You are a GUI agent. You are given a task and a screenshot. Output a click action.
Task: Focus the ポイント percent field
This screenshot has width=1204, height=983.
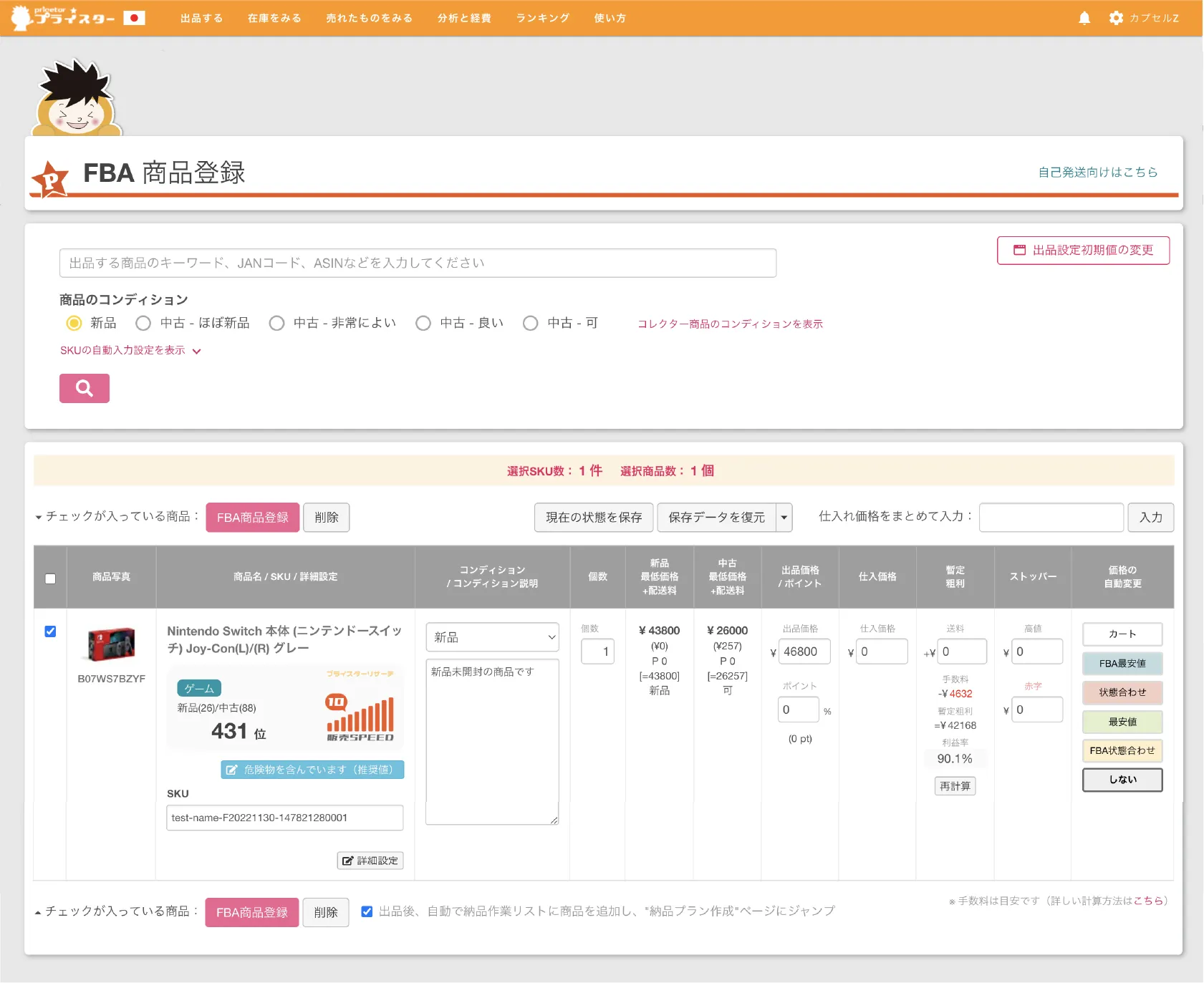point(798,710)
